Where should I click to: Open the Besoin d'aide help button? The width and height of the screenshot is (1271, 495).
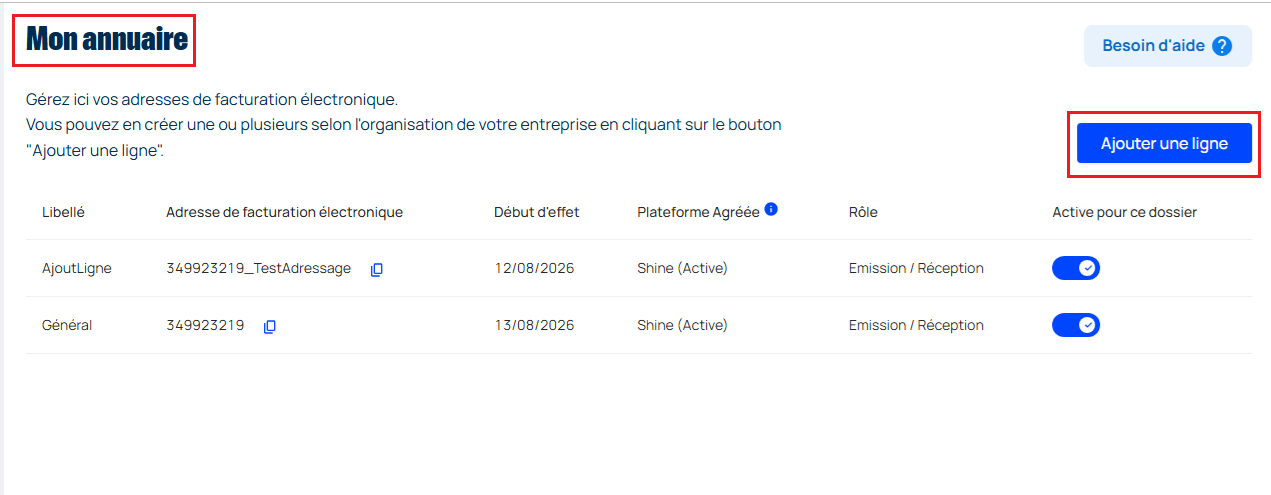click(x=1167, y=46)
